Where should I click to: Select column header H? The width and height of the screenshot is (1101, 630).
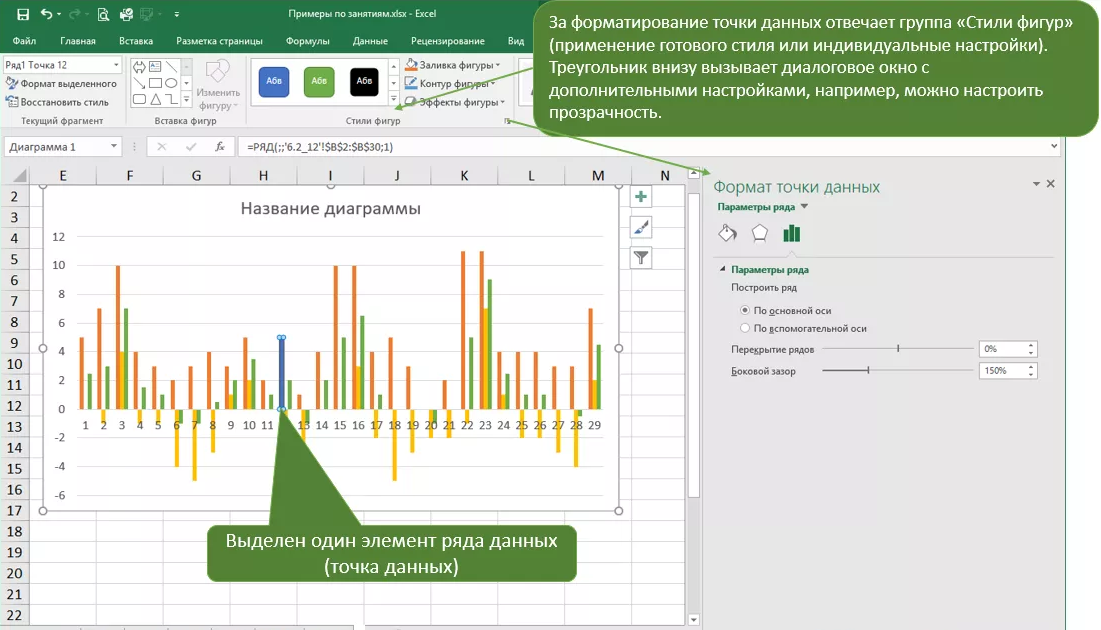263,176
